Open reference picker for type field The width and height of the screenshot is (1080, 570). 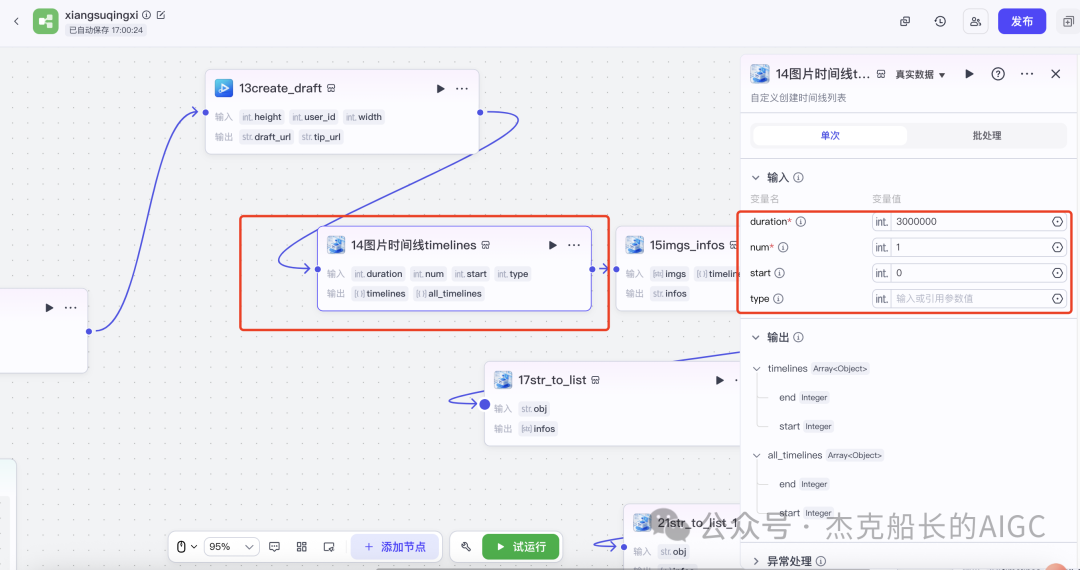(x=1057, y=299)
